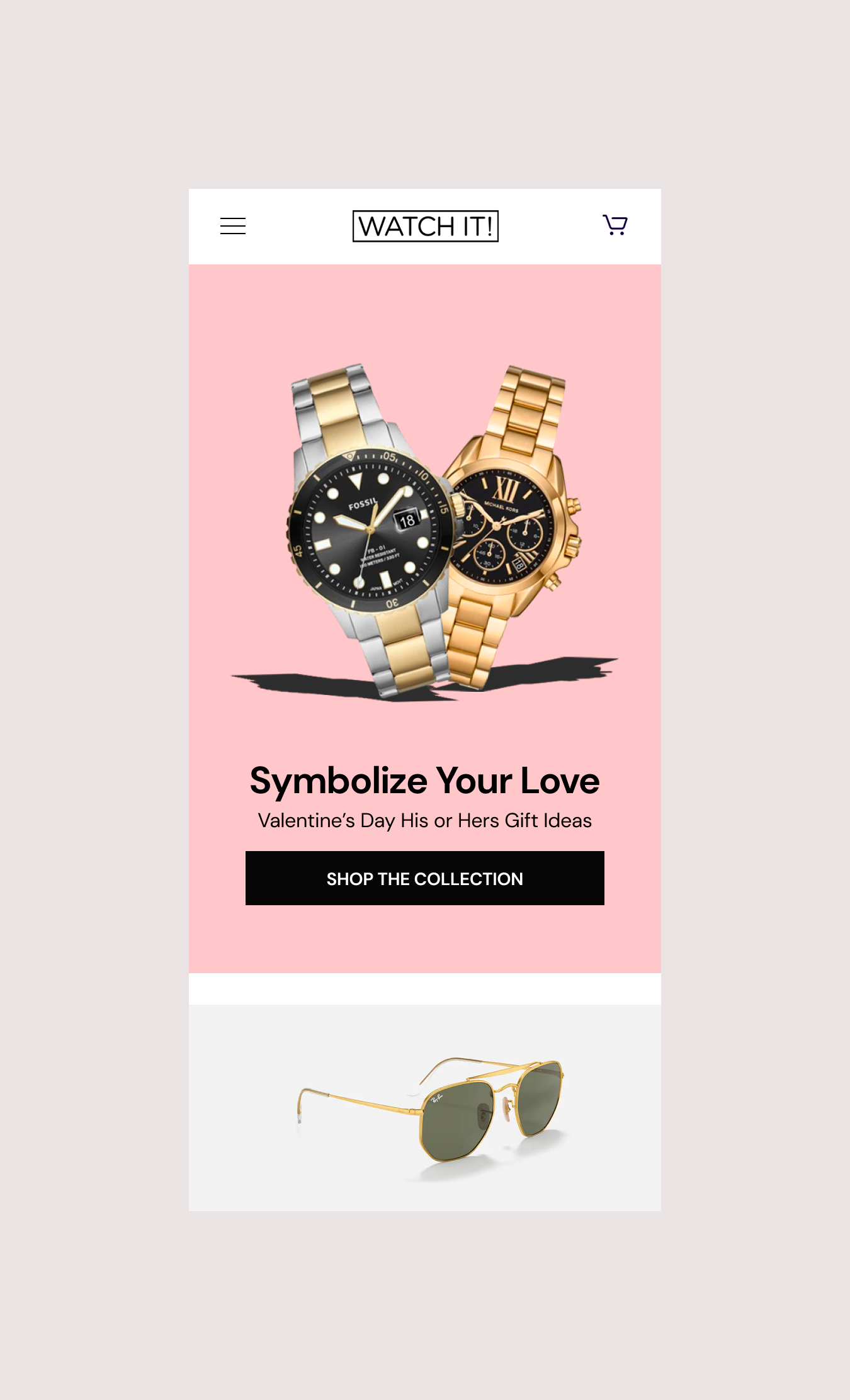Click the gold watch's upper bracelet band
Image resolution: width=850 pixels, height=1400 pixels.
(529, 409)
